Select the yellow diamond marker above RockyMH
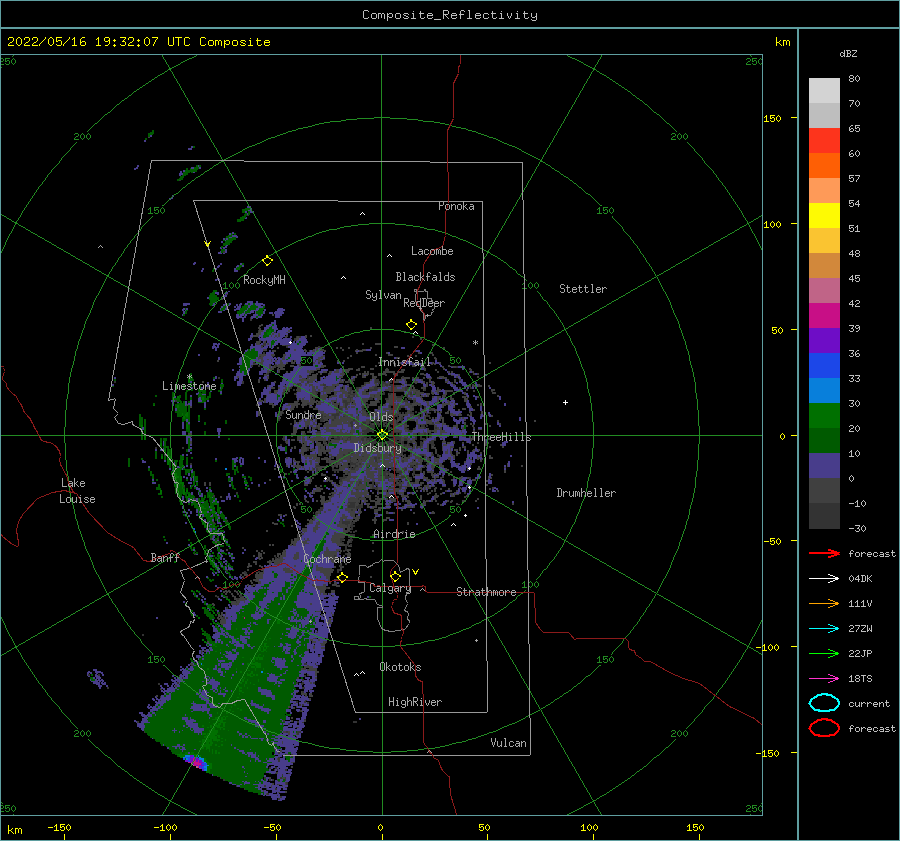Viewport: 900px width, 841px height. pos(267,261)
